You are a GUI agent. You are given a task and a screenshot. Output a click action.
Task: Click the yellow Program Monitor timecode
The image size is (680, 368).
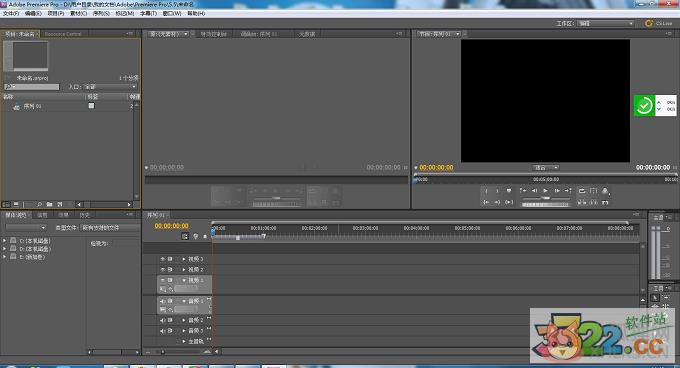pyautogui.click(x=436, y=168)
